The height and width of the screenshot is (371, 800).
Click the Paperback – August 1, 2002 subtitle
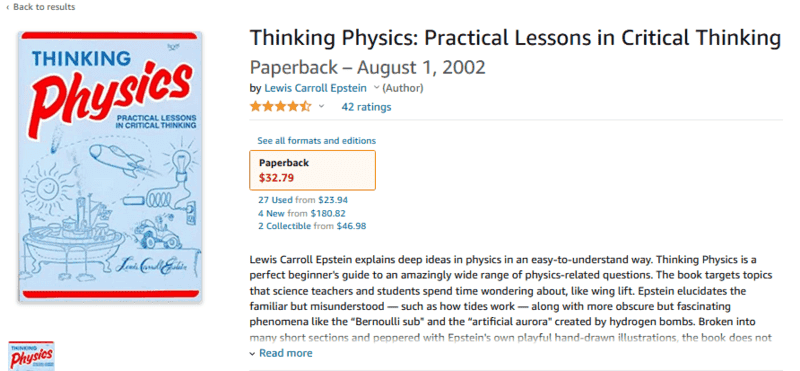coord(367,67)
